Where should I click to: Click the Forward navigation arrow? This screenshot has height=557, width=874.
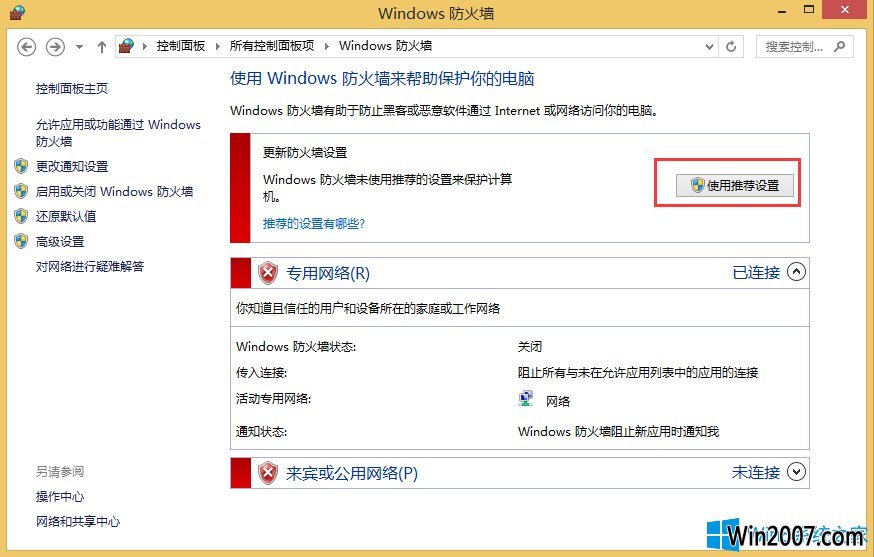[55, 47]
